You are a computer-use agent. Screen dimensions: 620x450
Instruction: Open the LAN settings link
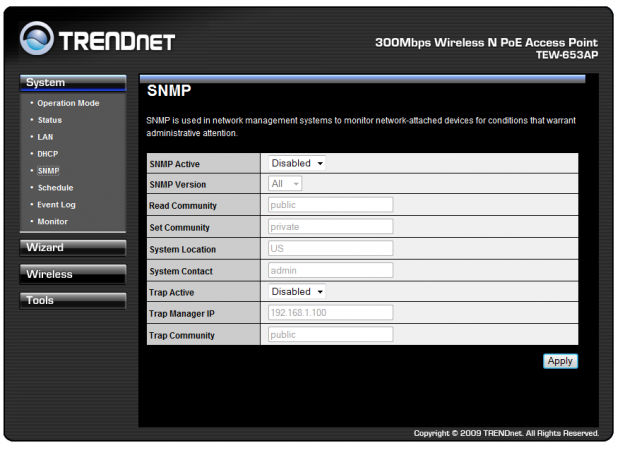click(45, 137)
